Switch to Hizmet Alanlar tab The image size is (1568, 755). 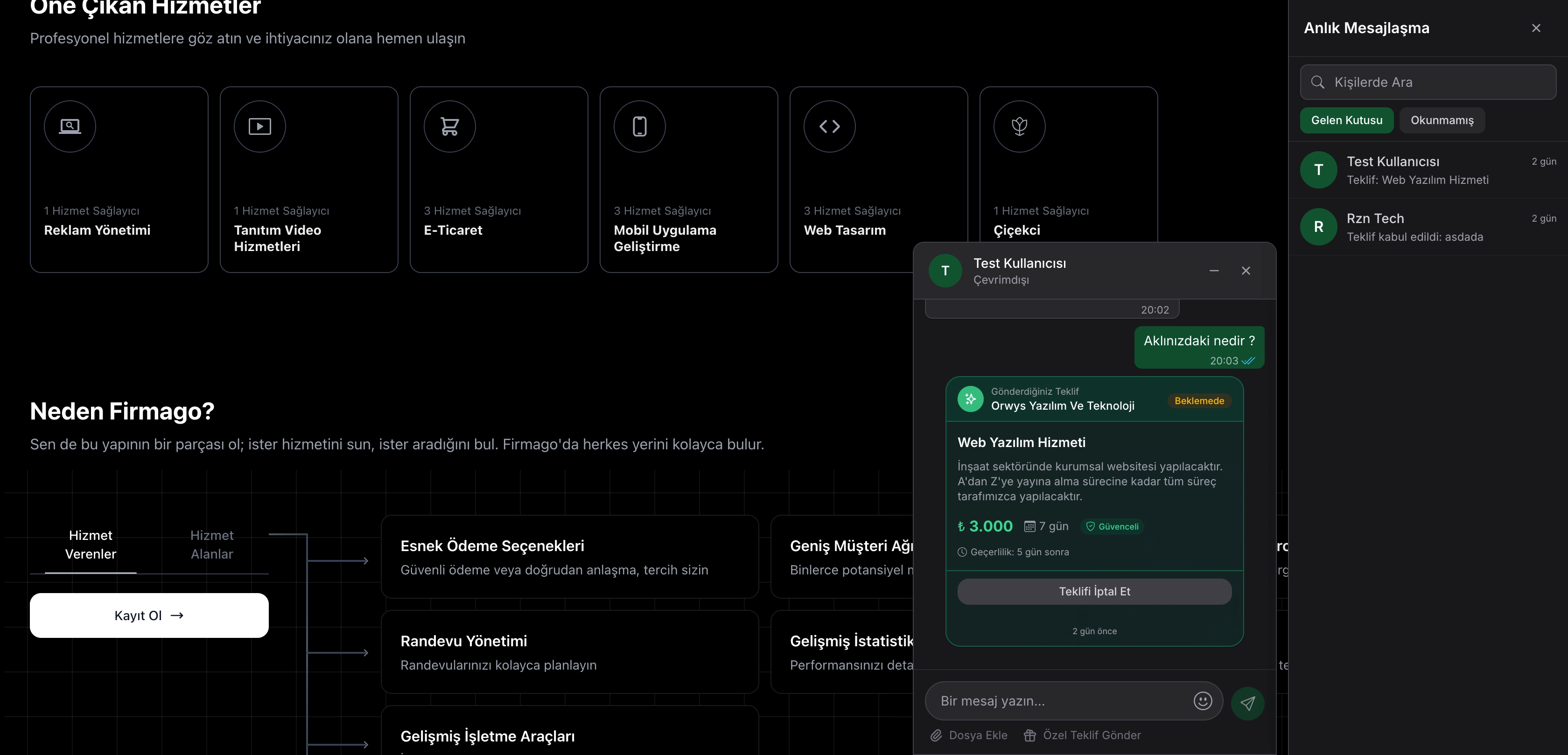pyautogui.click(x=211, y=545)
